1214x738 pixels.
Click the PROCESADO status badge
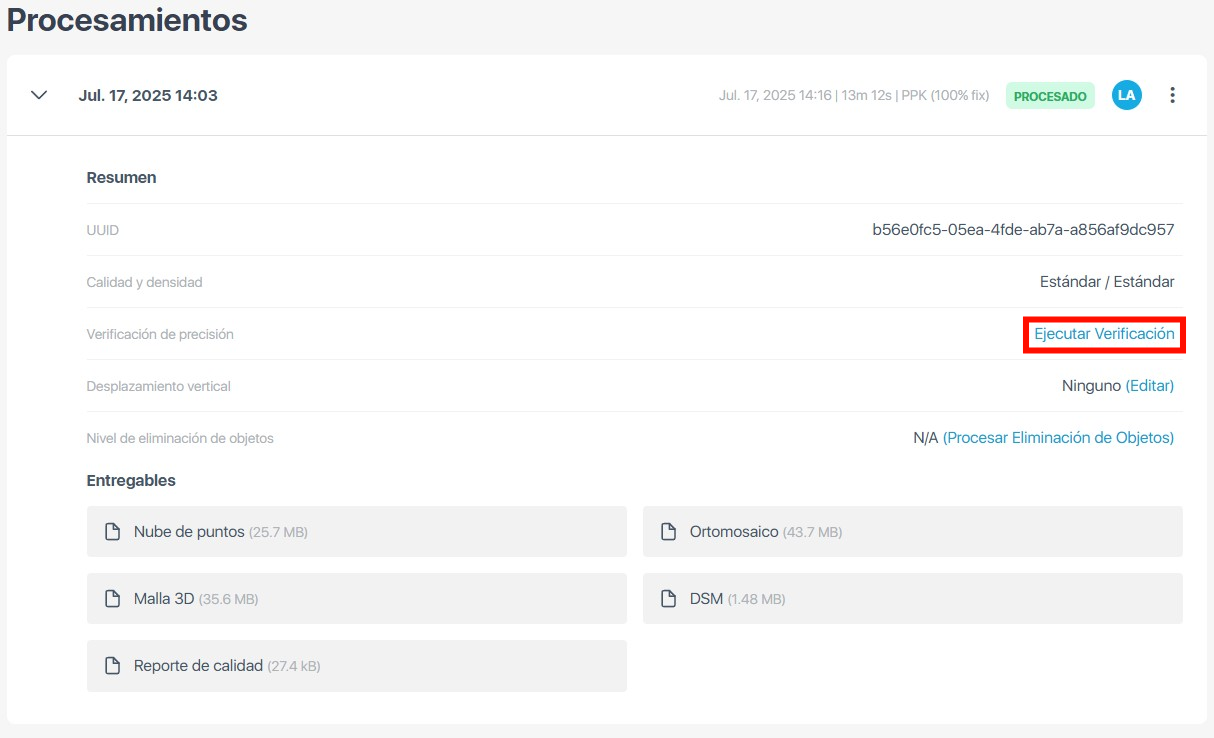coord(1050,97)
